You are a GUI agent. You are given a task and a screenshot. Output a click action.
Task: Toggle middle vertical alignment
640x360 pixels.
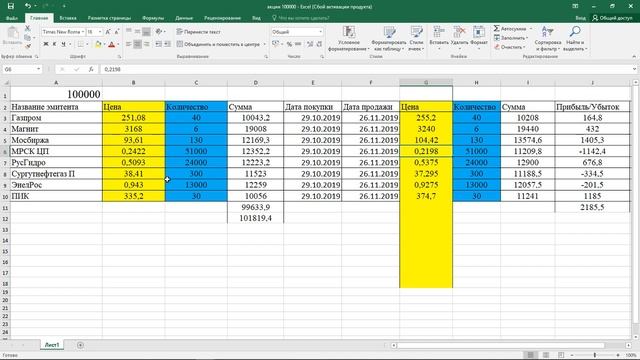tap(138, 31)
